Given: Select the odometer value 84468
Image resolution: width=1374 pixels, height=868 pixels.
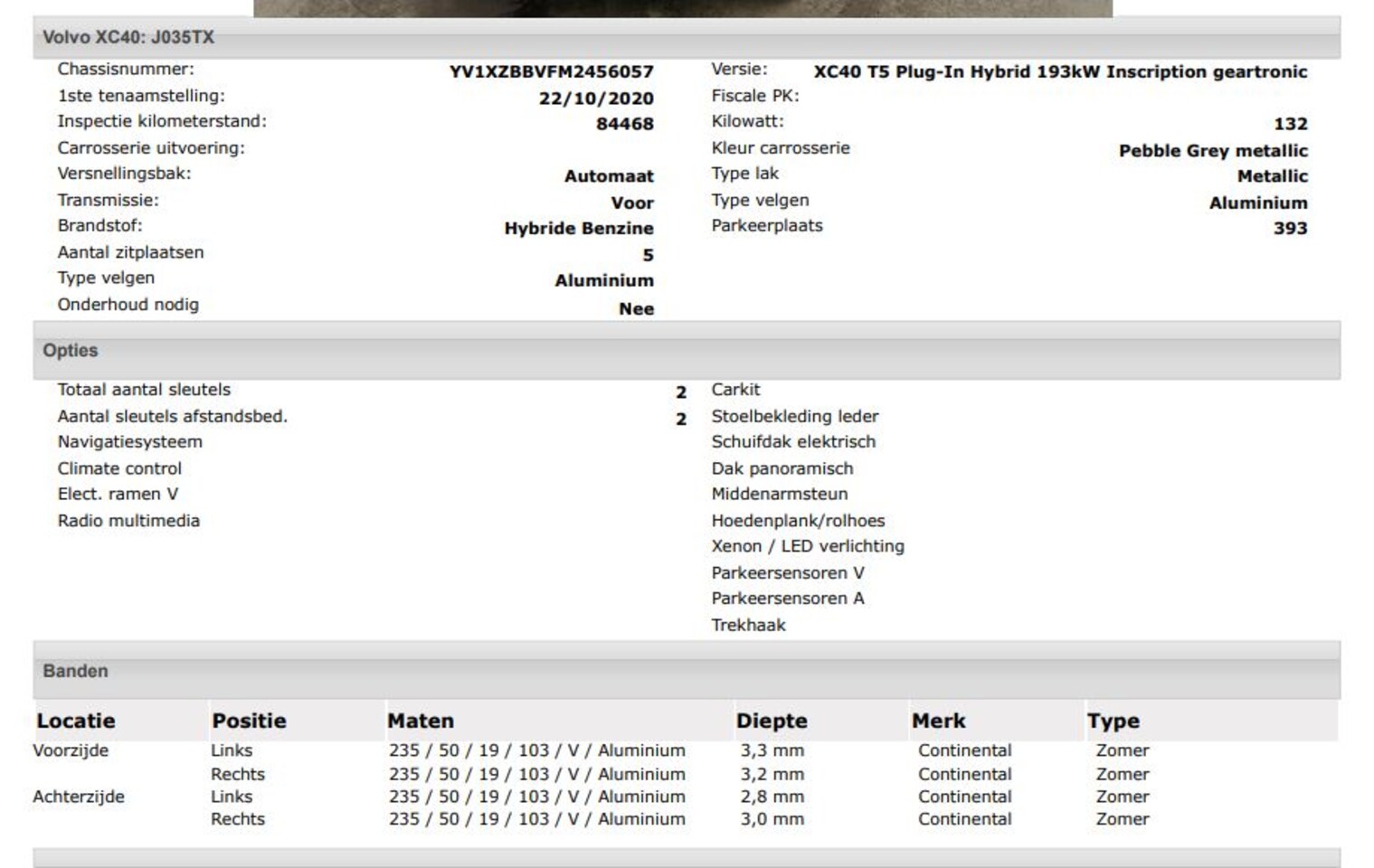Looking at the screenshot, I should click(x=624, y=124).
